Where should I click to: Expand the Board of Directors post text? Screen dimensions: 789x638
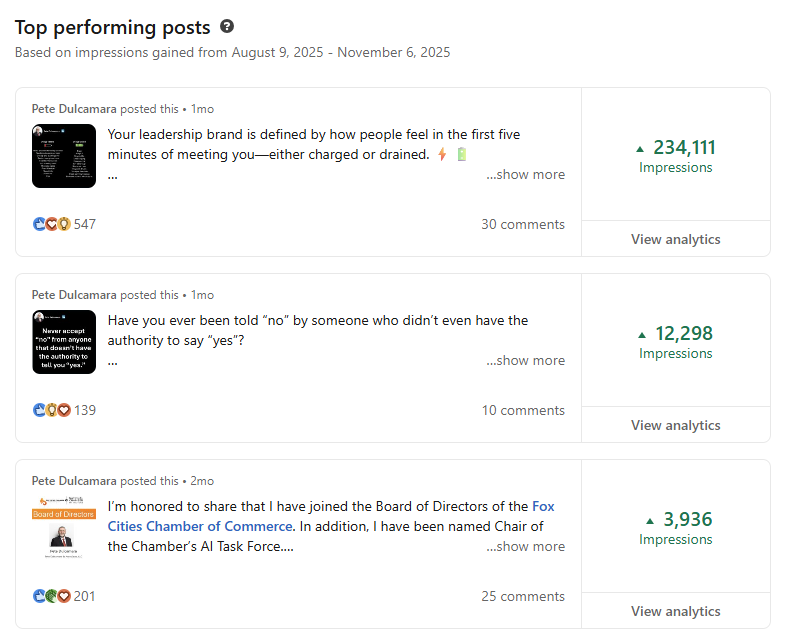(x=527, y=547)
